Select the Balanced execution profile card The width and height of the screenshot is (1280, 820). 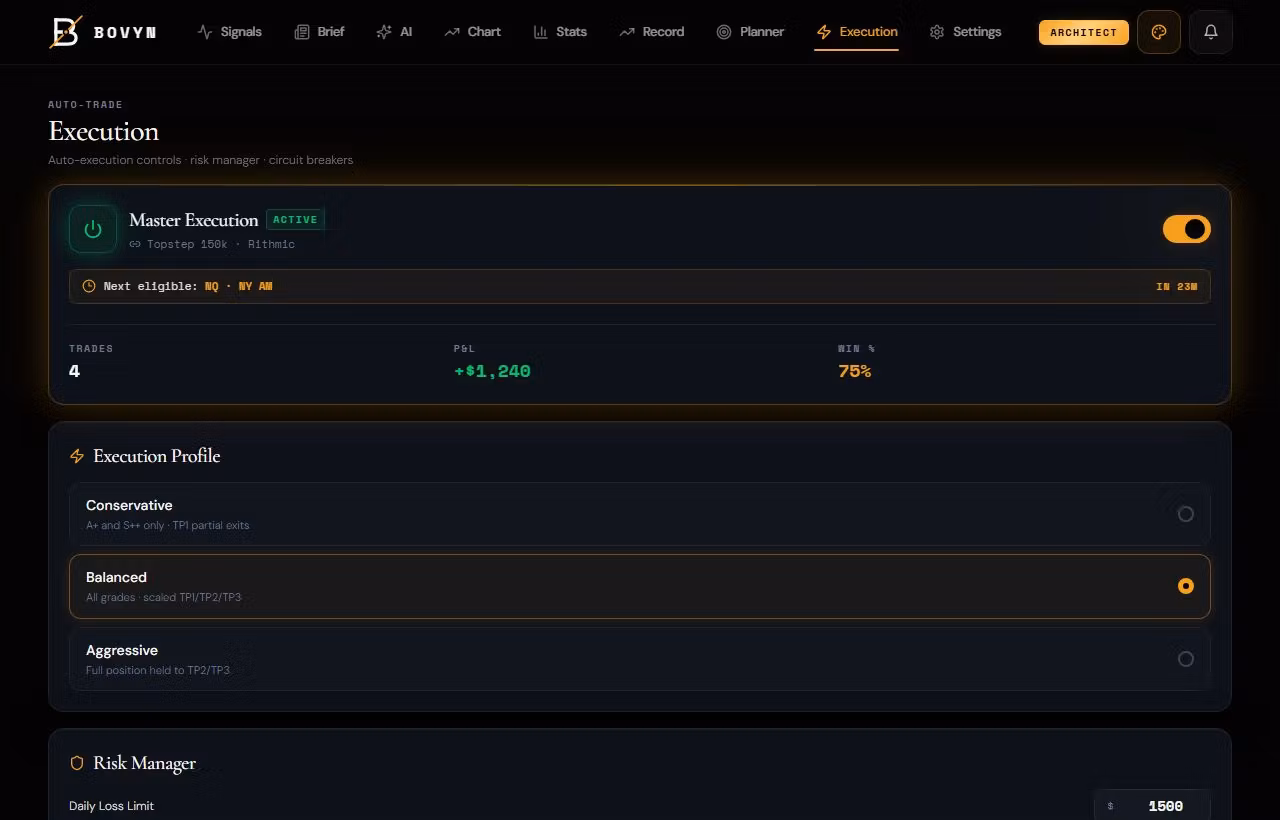(640, 586)
